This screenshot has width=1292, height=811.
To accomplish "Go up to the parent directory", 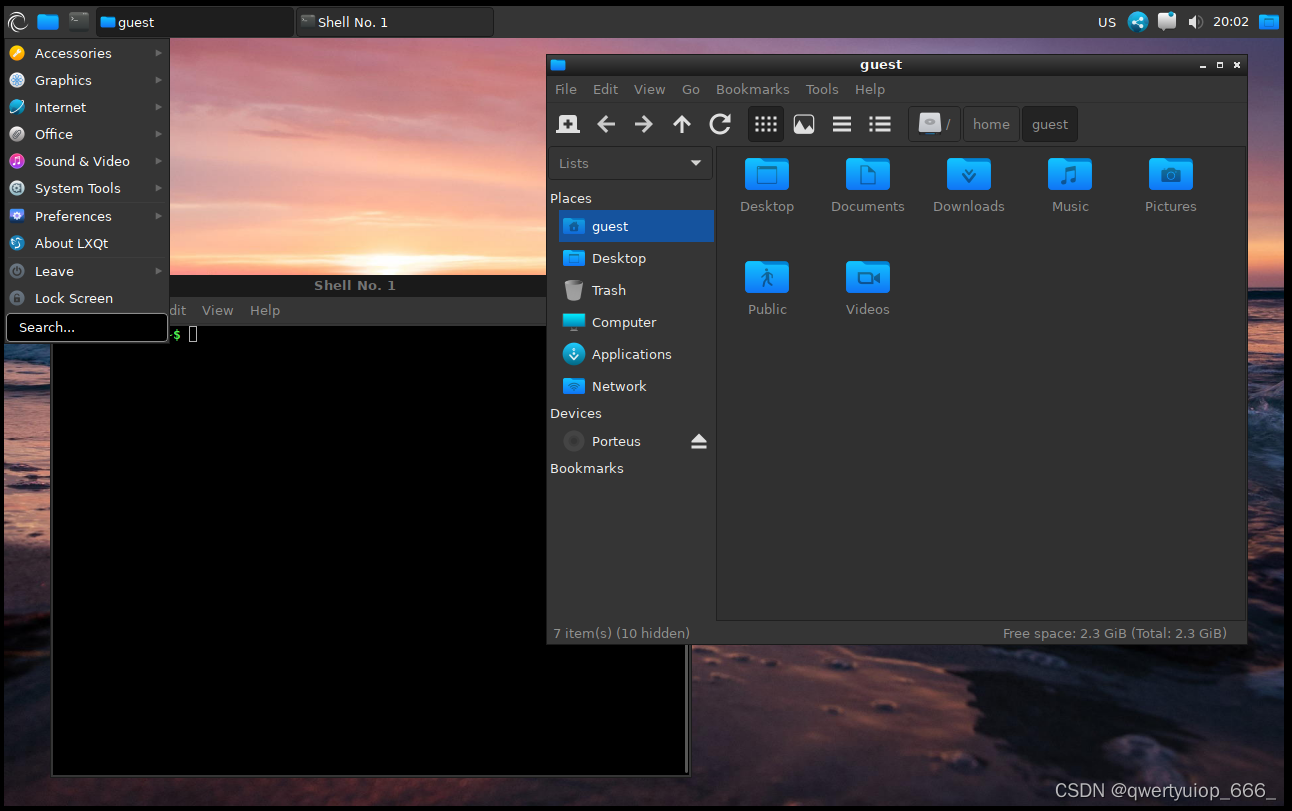I will point(681,124).
